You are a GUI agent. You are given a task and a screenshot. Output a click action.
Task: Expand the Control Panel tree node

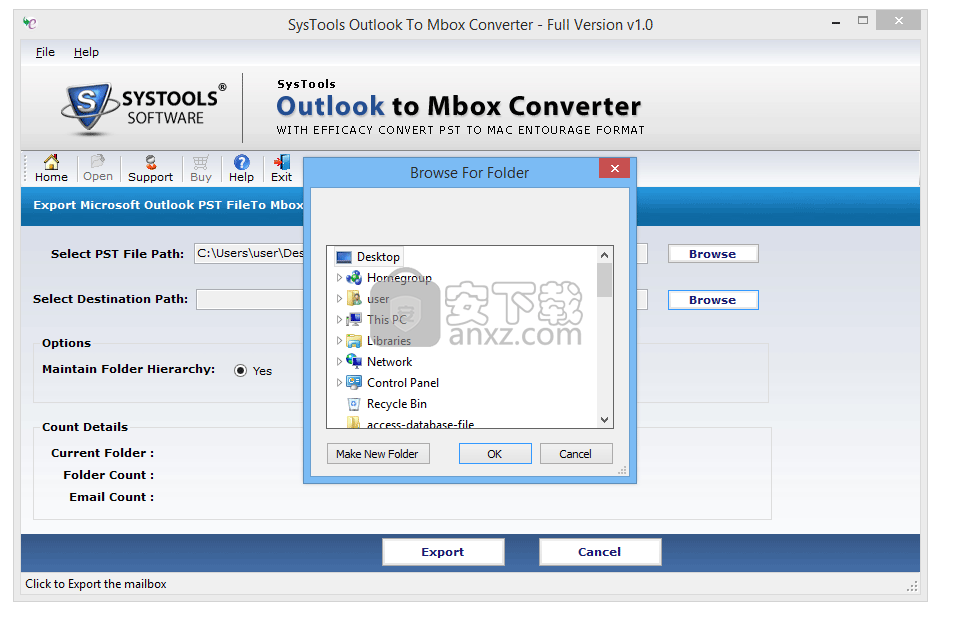point(339,383)
